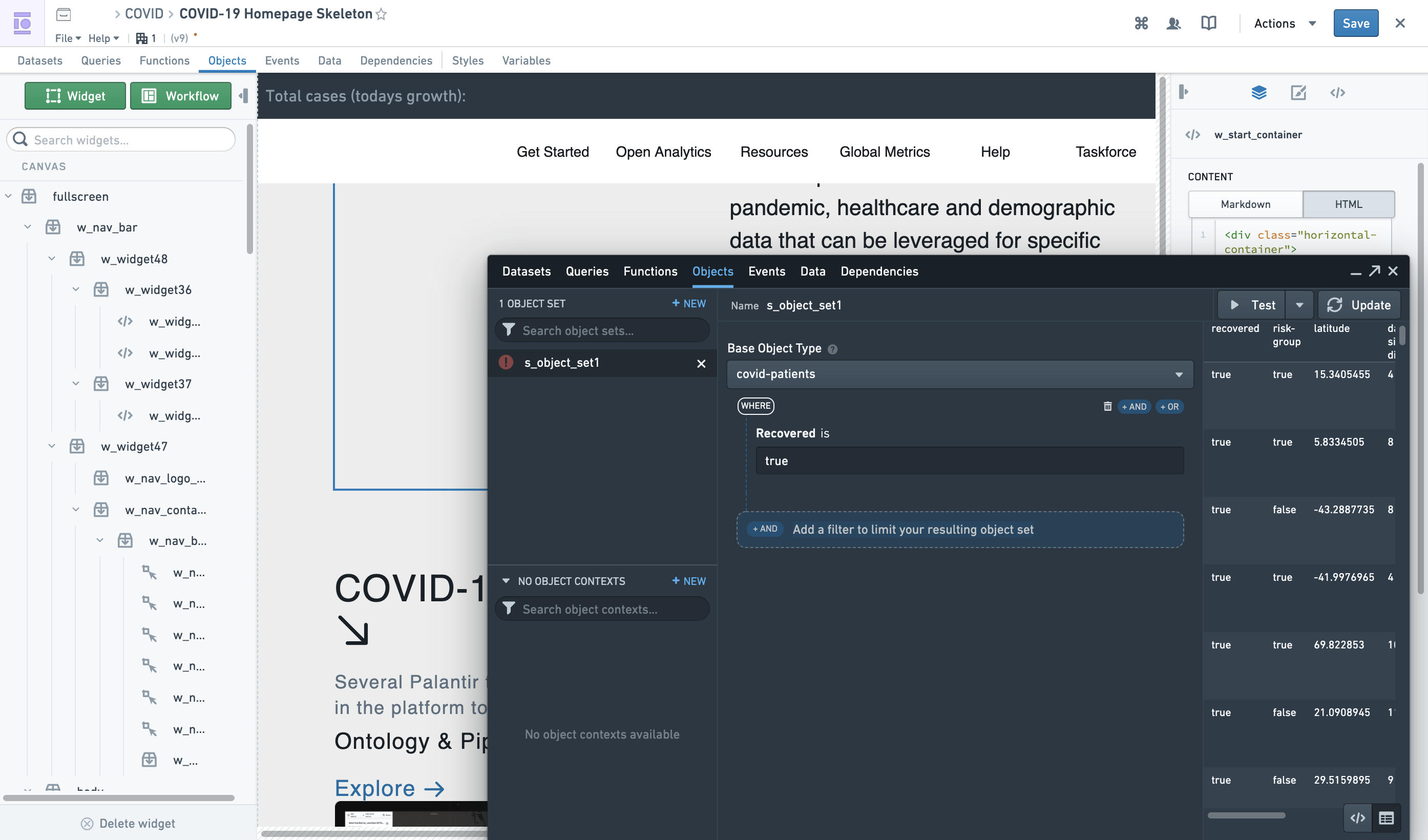Switch content mode to HTML
The image size is (1428, 840).
(x=1348, y=204)
